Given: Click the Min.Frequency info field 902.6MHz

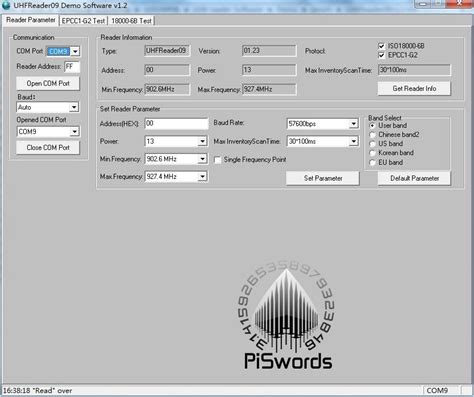Looking at the screenshot, I should point(167,89).
